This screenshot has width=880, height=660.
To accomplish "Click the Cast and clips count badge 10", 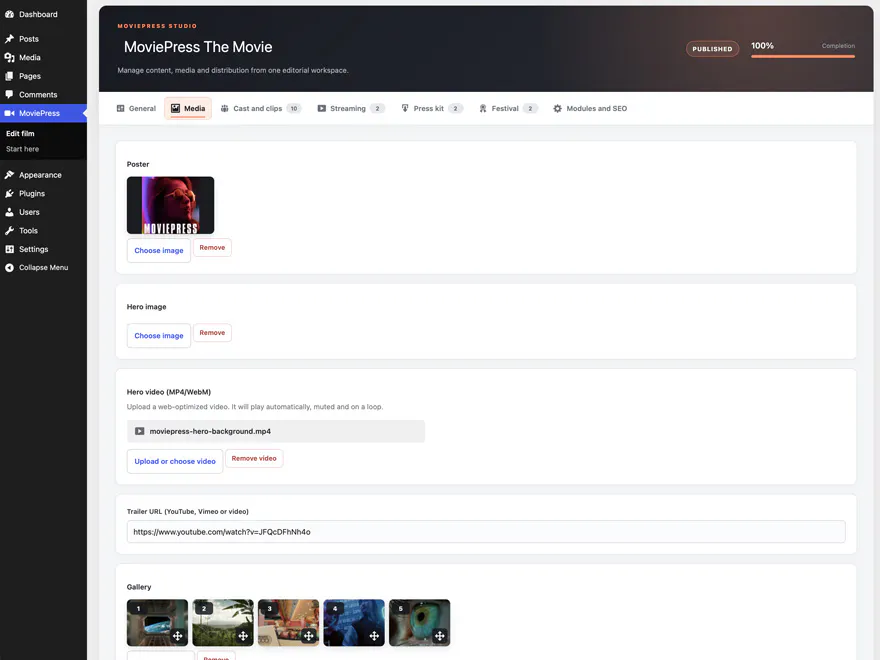I will point(294,108).
